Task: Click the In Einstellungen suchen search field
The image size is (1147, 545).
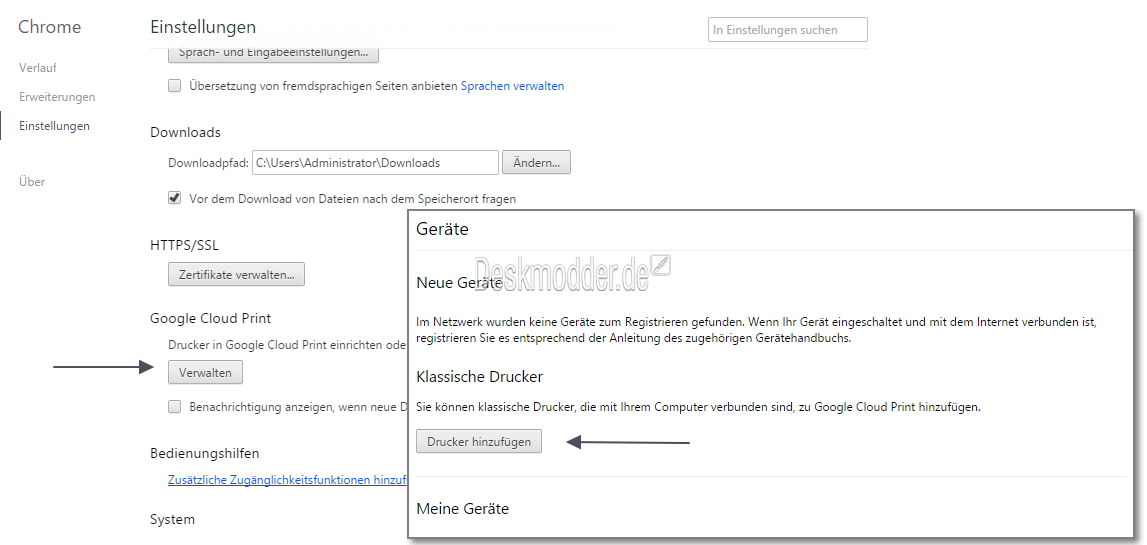Action: [788, 30]
